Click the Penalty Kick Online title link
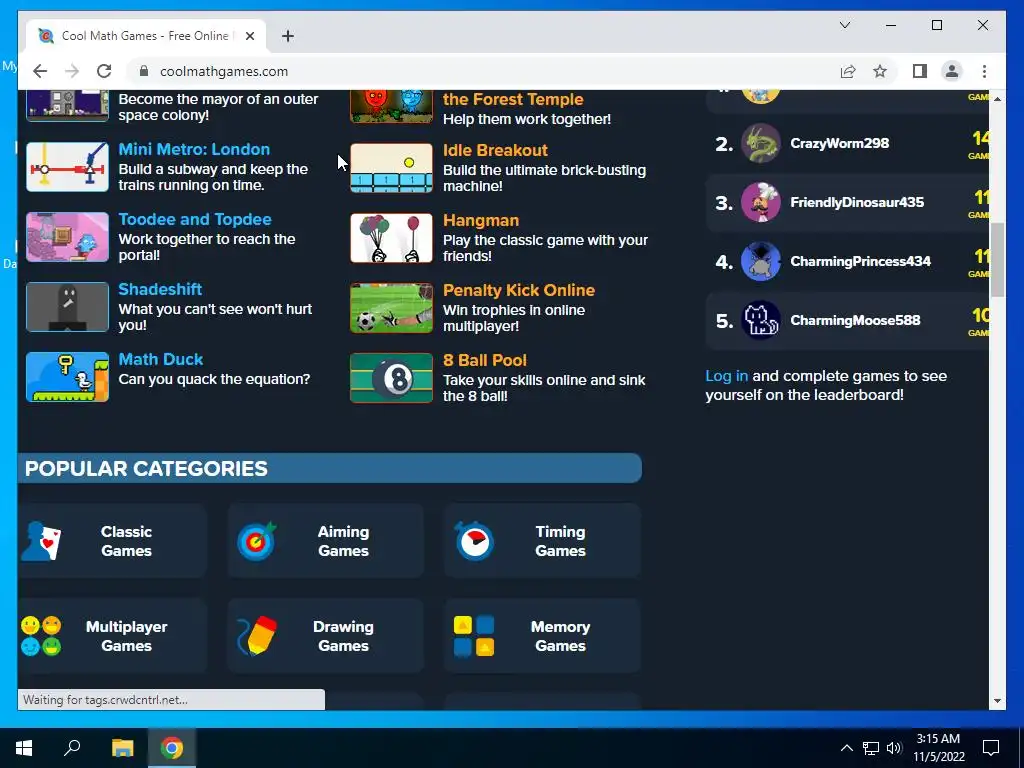Viewport: 1024px width, 768px height. [519, 290]
